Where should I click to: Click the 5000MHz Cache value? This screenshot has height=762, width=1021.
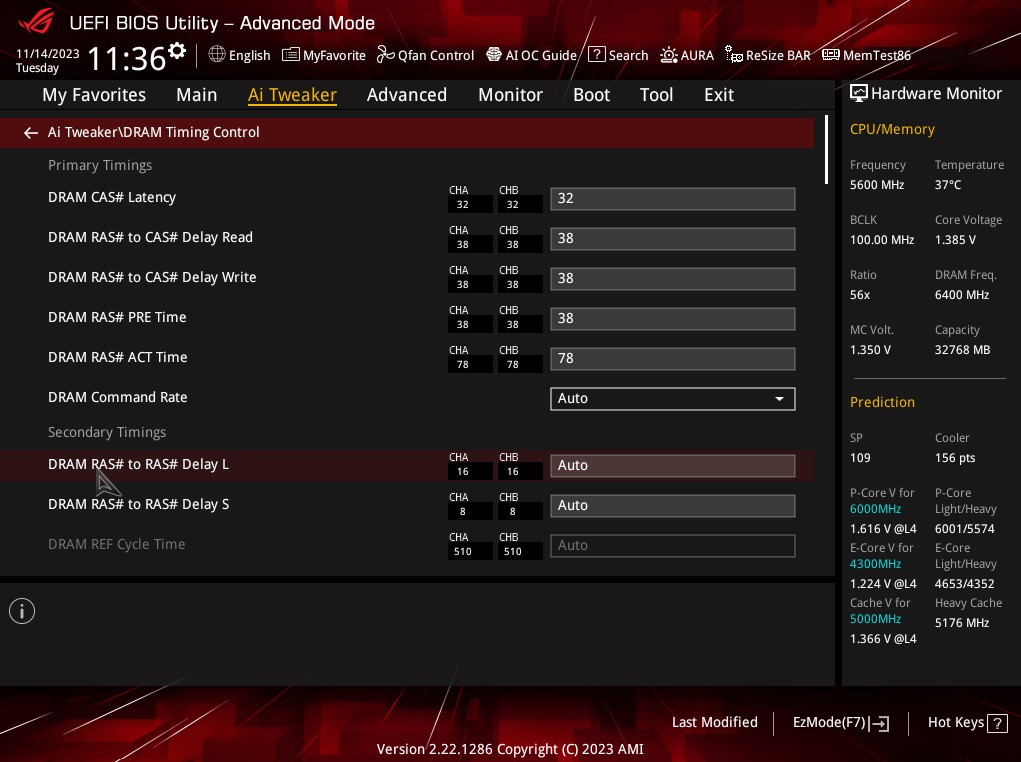tap(875, 619)
